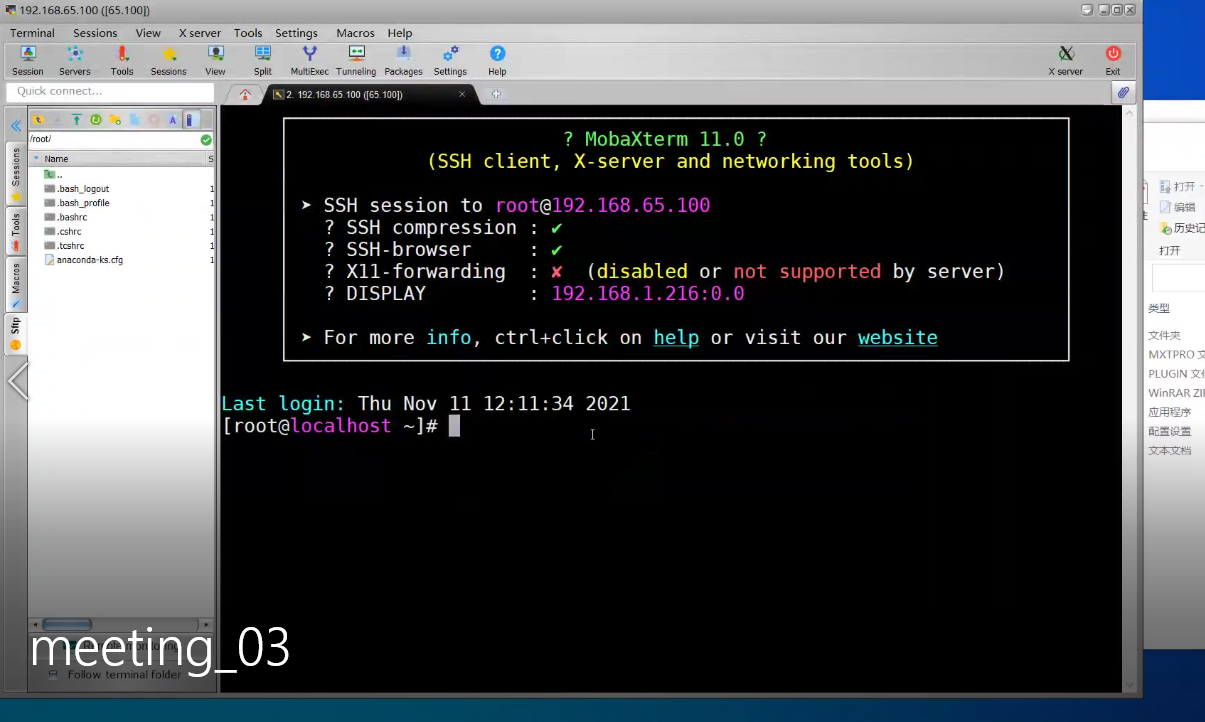Toggle the X server icon
Viewport: 1205px width, 722px height.
(1065, 60)
